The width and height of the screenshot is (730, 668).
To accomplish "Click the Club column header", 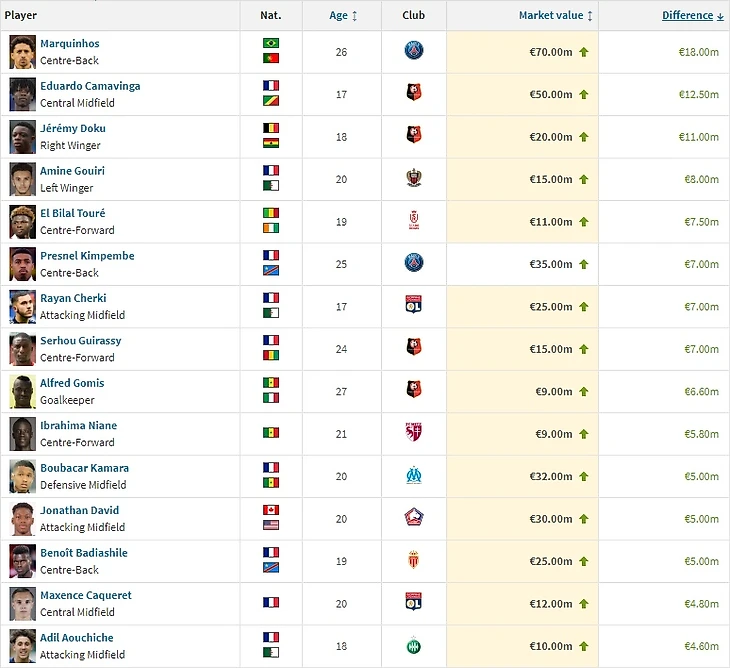I will (x=414, y=16).
